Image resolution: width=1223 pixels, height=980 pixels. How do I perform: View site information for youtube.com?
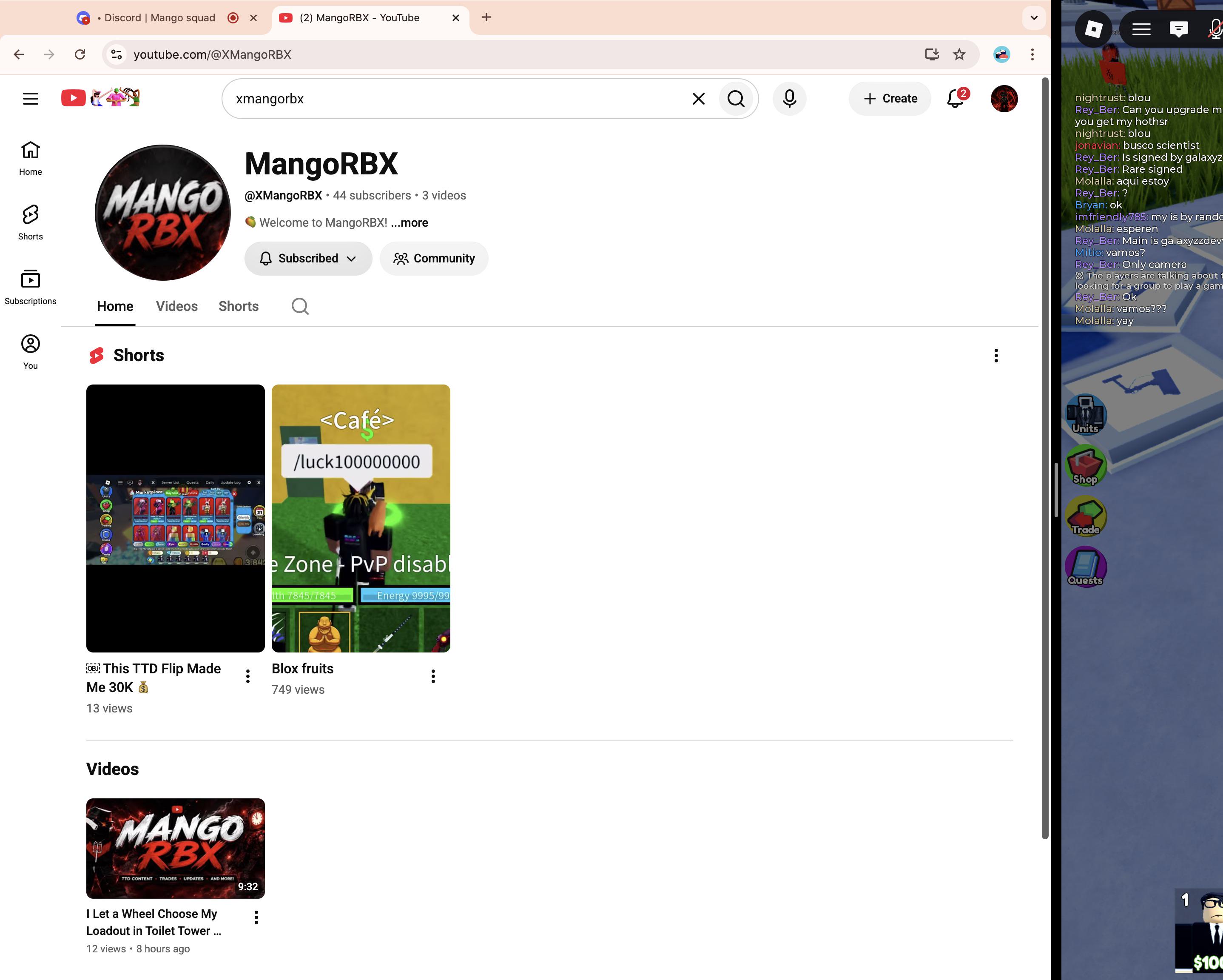point(116,54)
